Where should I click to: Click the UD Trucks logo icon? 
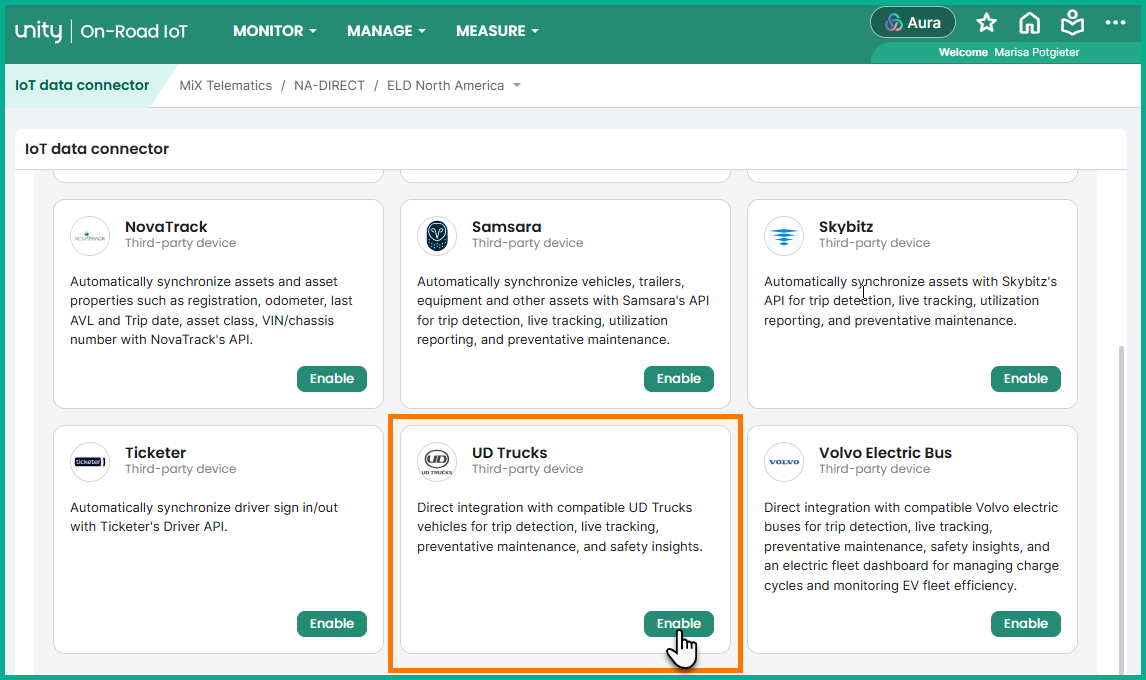(437, 462)
